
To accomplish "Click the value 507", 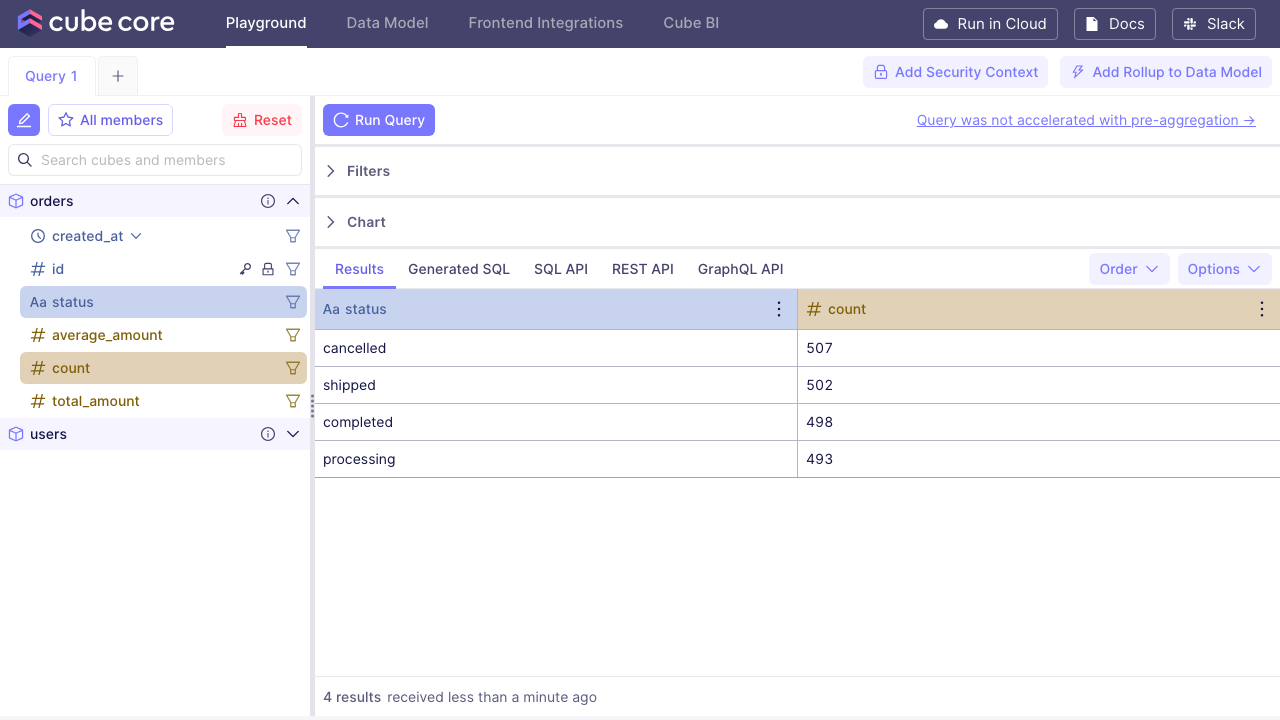I will click(820, 348).
